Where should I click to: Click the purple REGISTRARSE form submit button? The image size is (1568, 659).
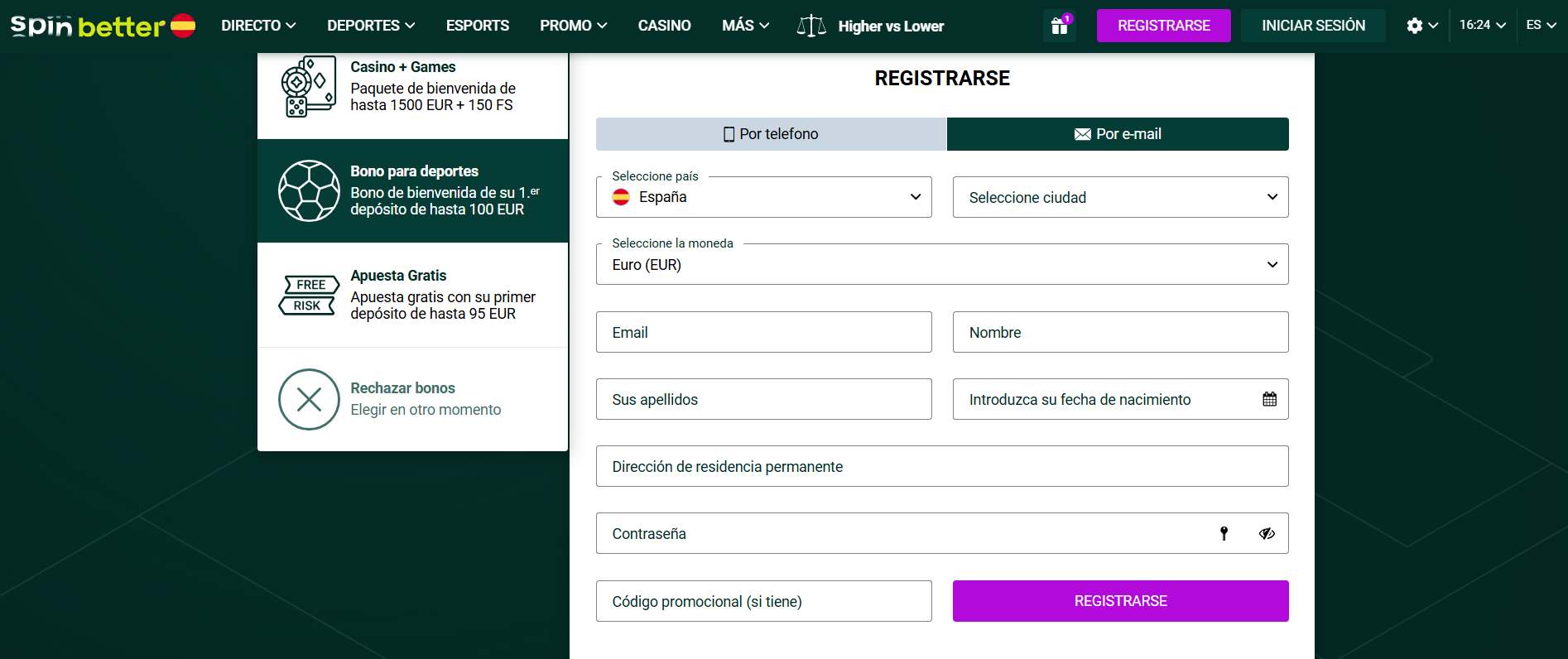pos(1120,601)
